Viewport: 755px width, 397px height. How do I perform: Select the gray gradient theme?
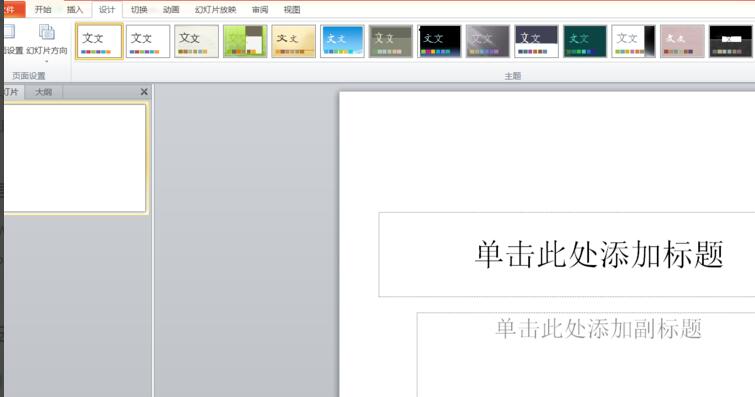(x=488, y=41)
